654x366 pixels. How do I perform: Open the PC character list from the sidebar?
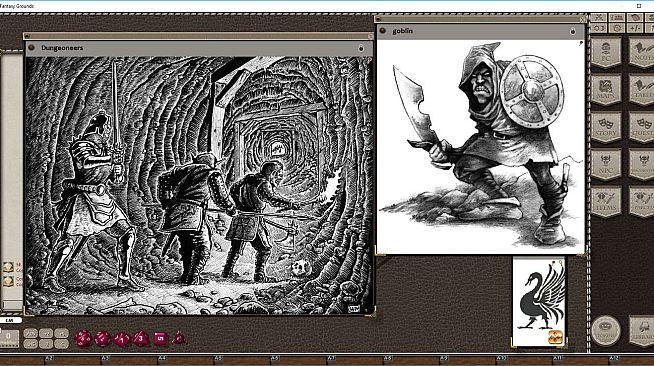606,52
